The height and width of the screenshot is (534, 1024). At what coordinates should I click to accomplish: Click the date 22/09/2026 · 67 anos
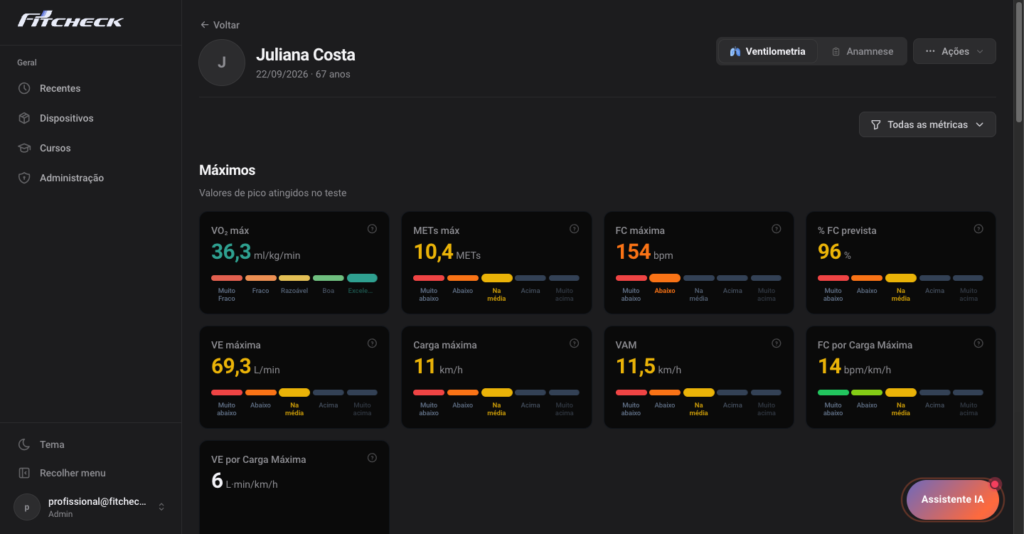pos(303,74)
